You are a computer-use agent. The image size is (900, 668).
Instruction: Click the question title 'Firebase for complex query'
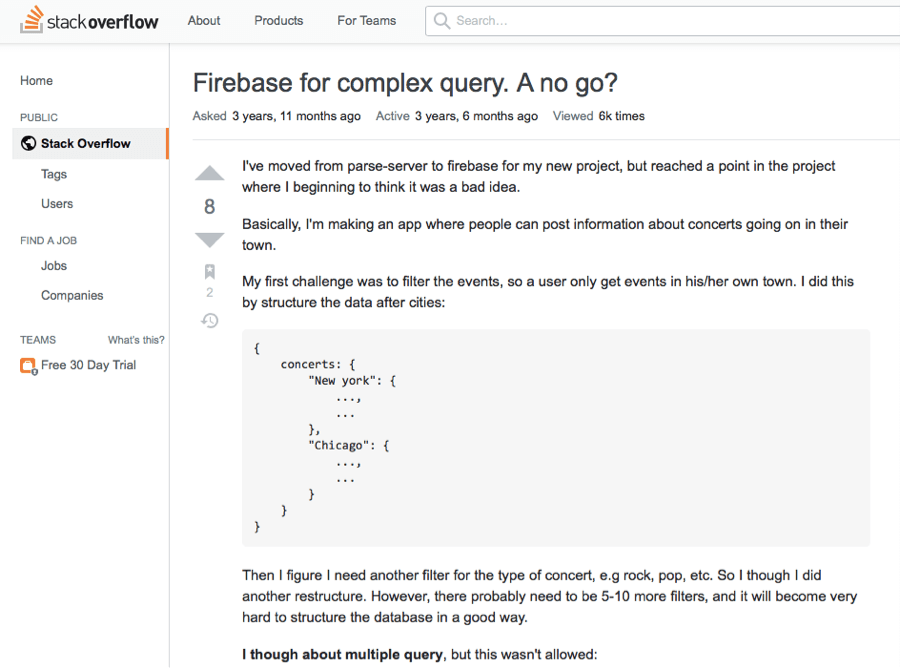click(x=405, y=83)
